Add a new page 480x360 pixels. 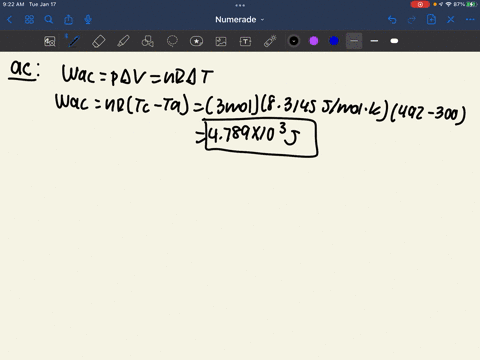point(431,19)
